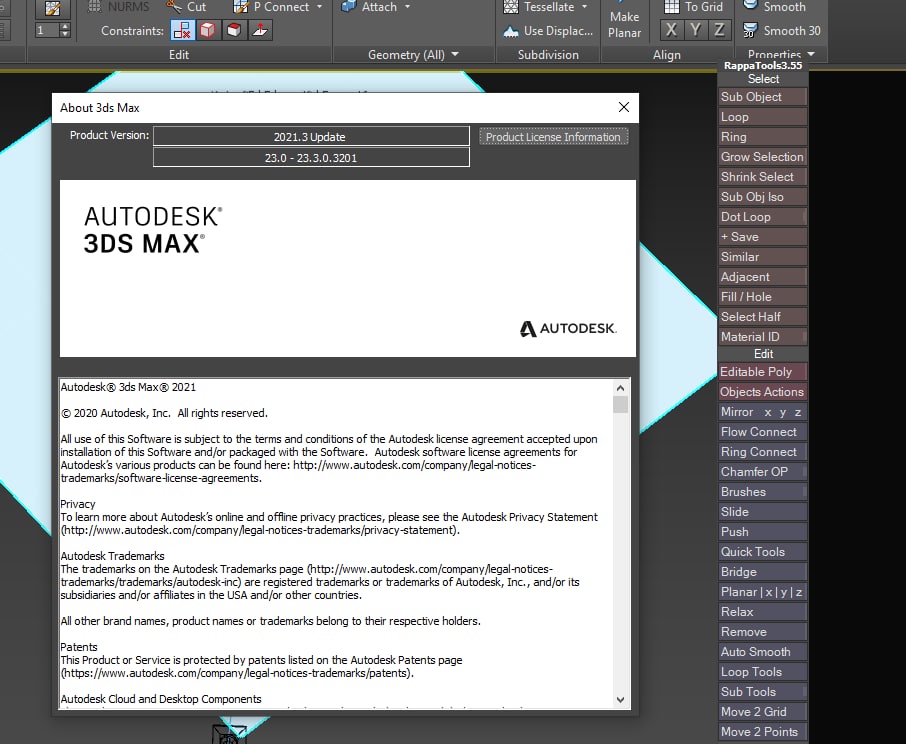
Task: Click the 2021.3 Update version field
Action: click(311, 137)
